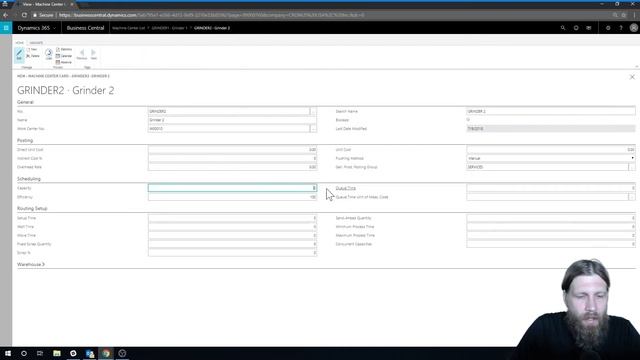Open the Windows Start menu

point(8,353)
